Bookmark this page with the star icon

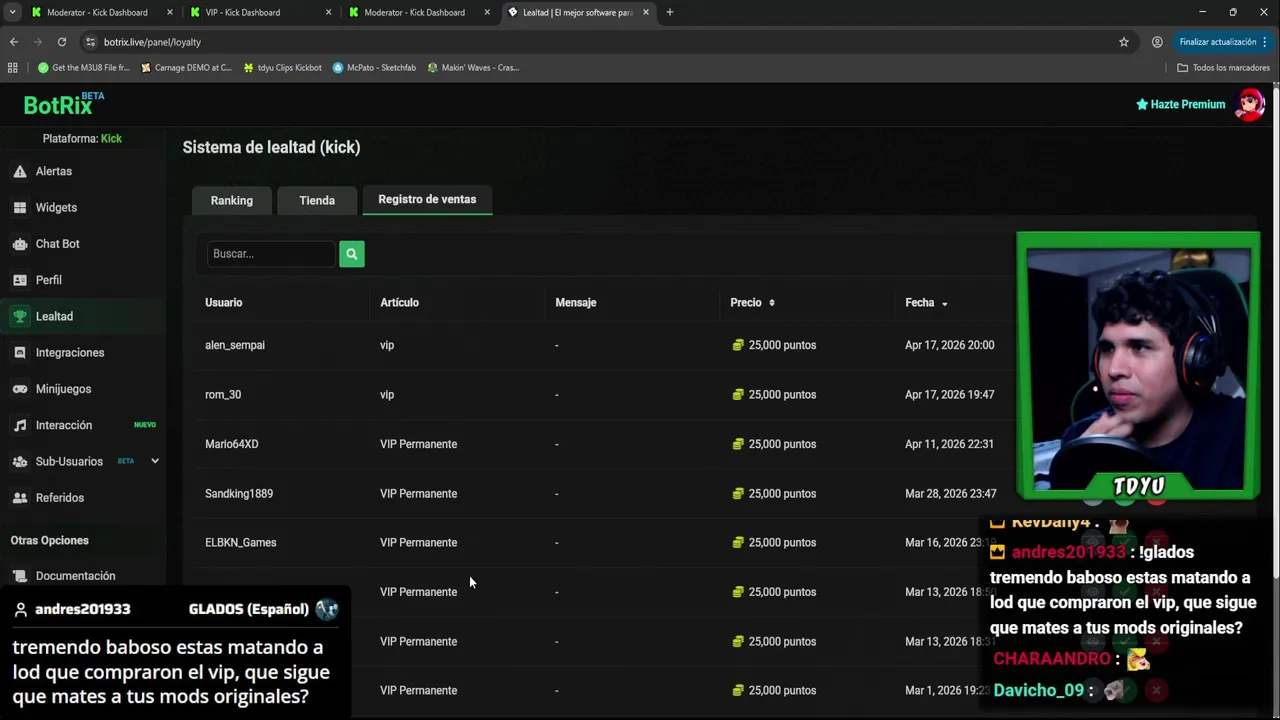pyautogui.click(x=1124, y=42)
